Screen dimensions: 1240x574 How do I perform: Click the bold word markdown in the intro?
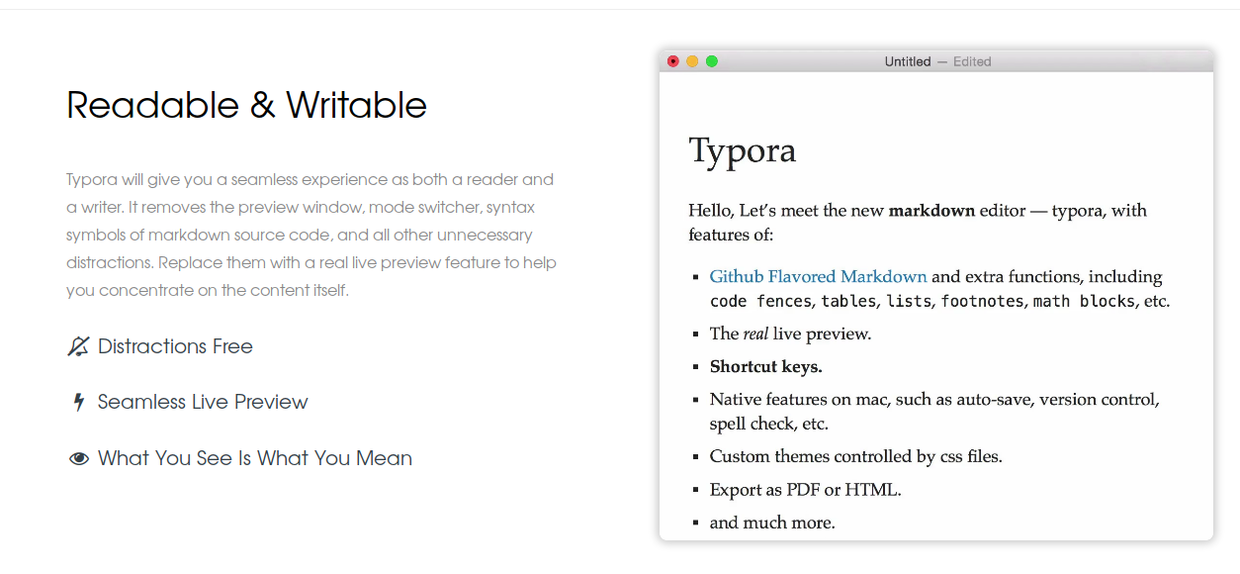pos(931,211)
